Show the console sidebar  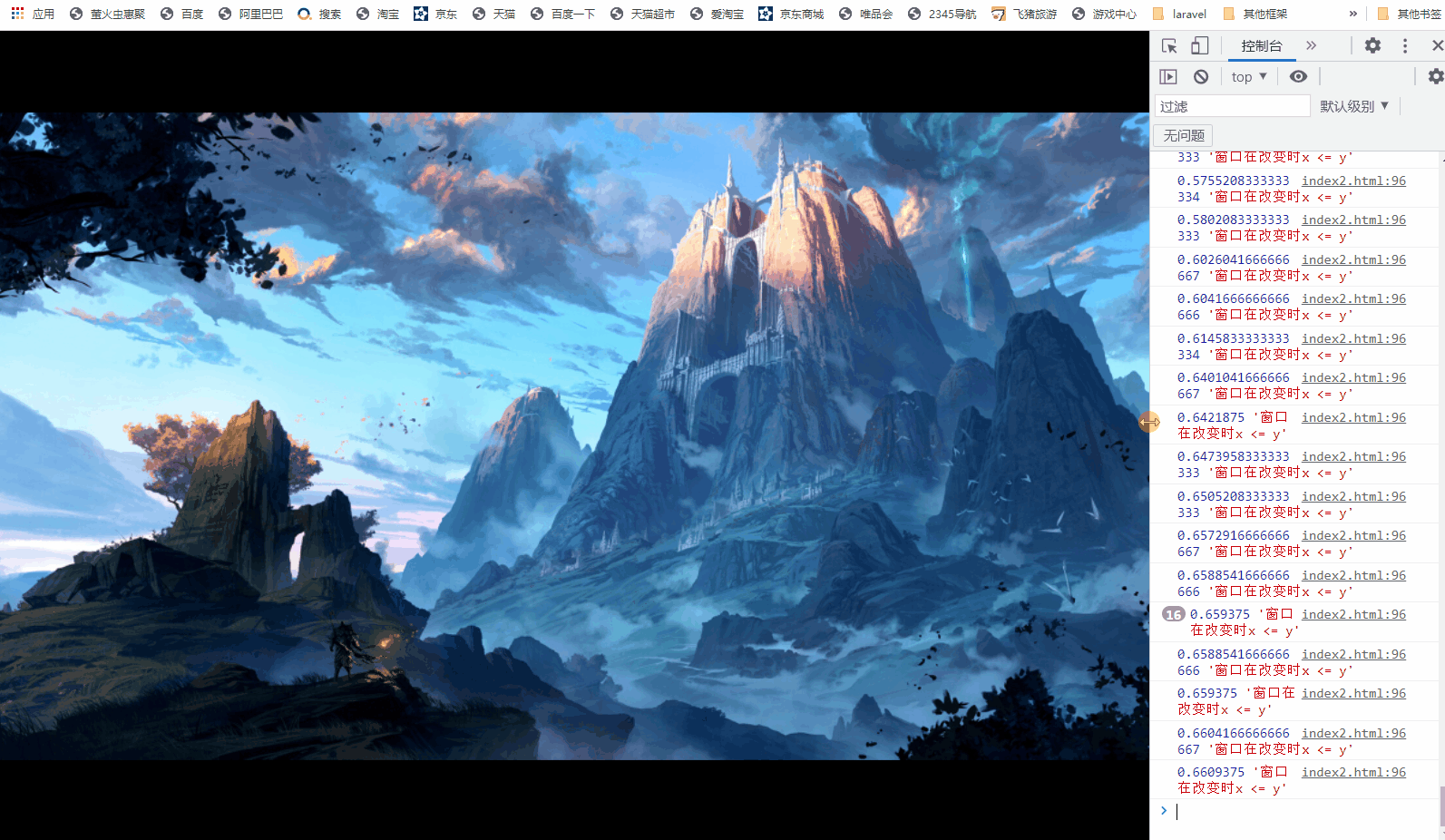click(x=1168, y=77)
